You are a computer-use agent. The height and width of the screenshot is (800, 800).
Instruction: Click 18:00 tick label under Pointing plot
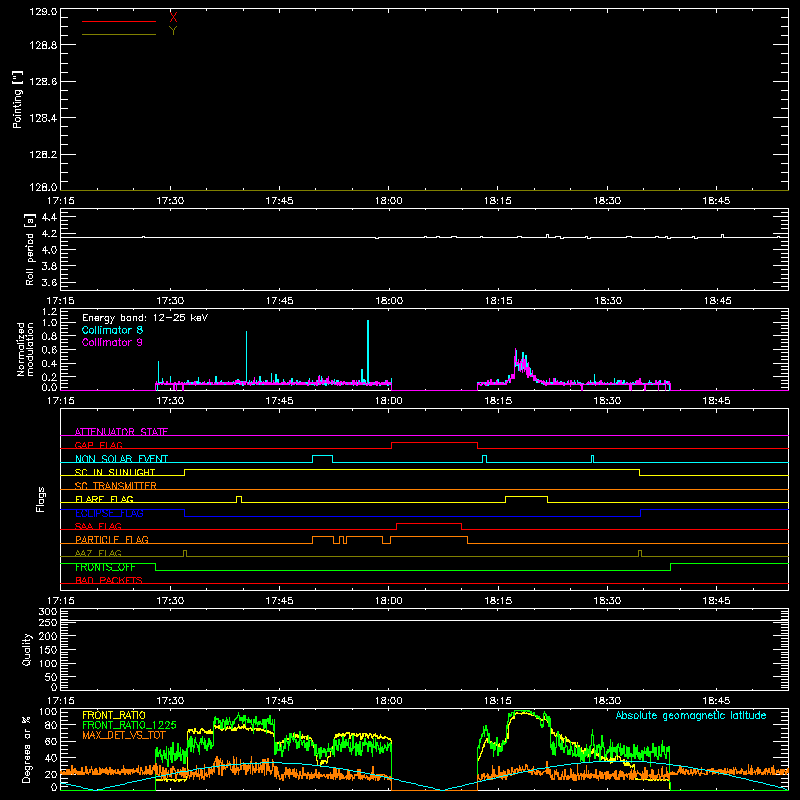pyautogui.click(x=389, y=201)
